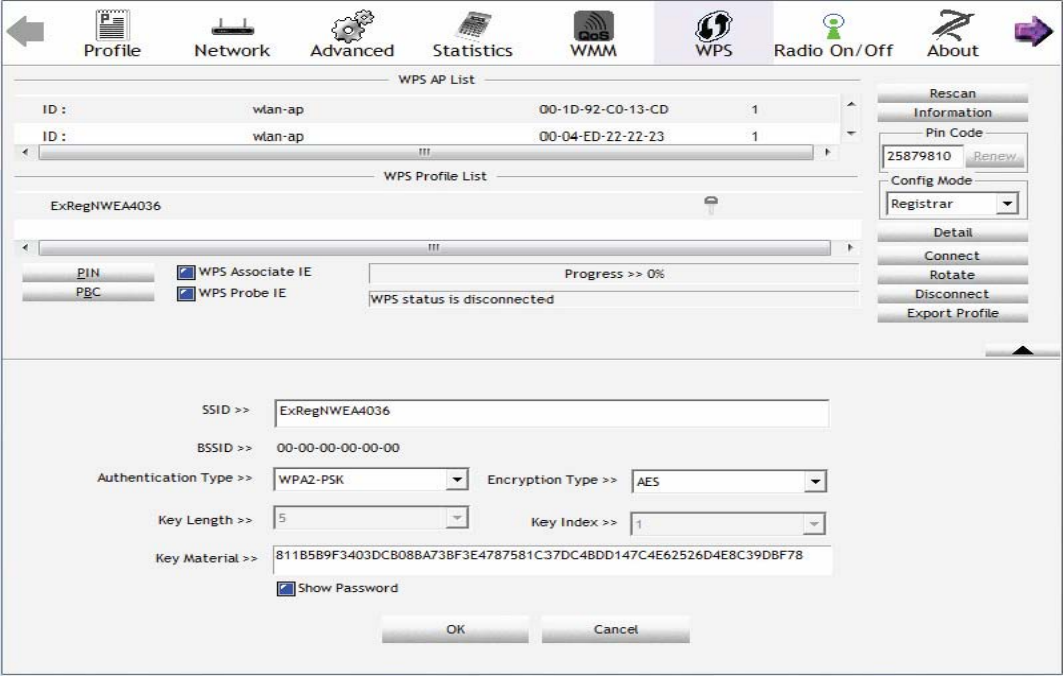Viewport: 1063px width, 676px height.
Task: Open the Advanced gears icon
Action: point(352,26)
